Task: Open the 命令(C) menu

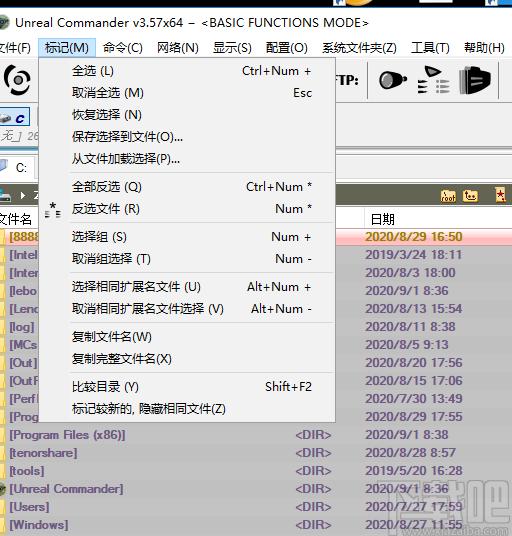Action: 123,48
